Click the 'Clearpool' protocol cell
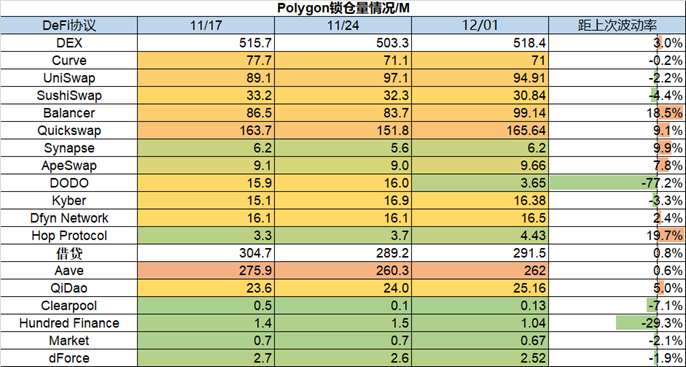The width and height of the screenshot is (686, 367). [x=69, y=305]
